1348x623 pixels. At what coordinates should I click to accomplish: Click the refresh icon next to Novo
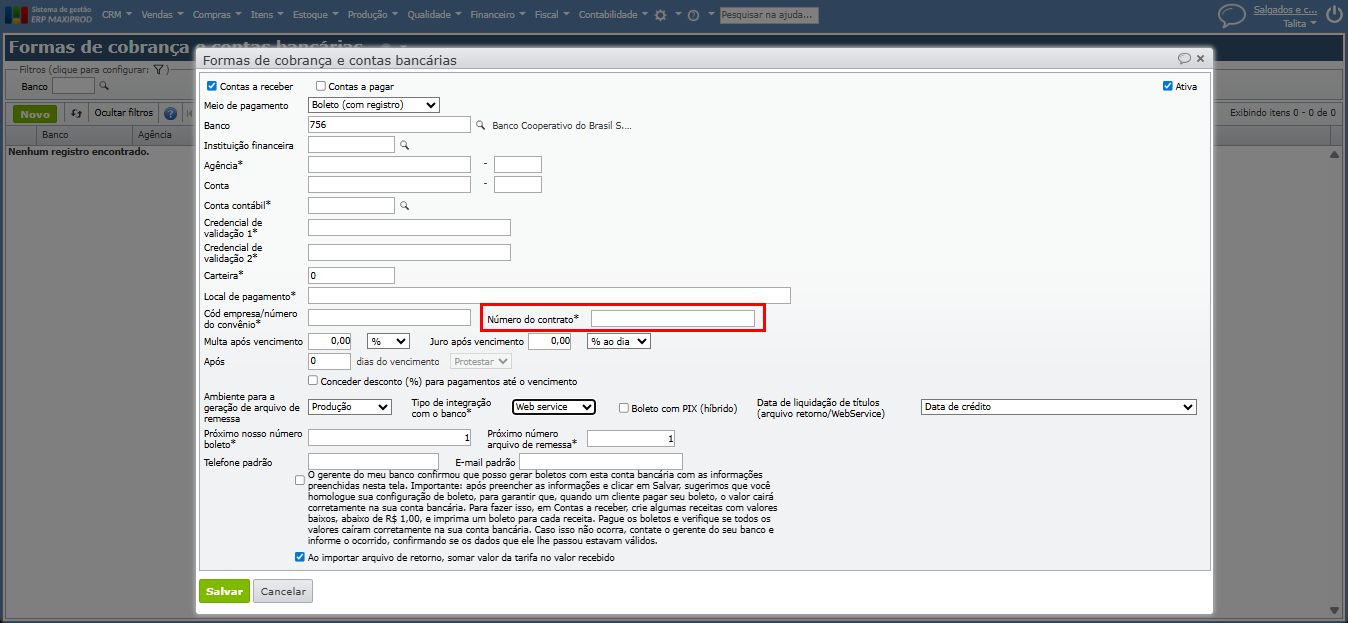(x=75, y=114)
